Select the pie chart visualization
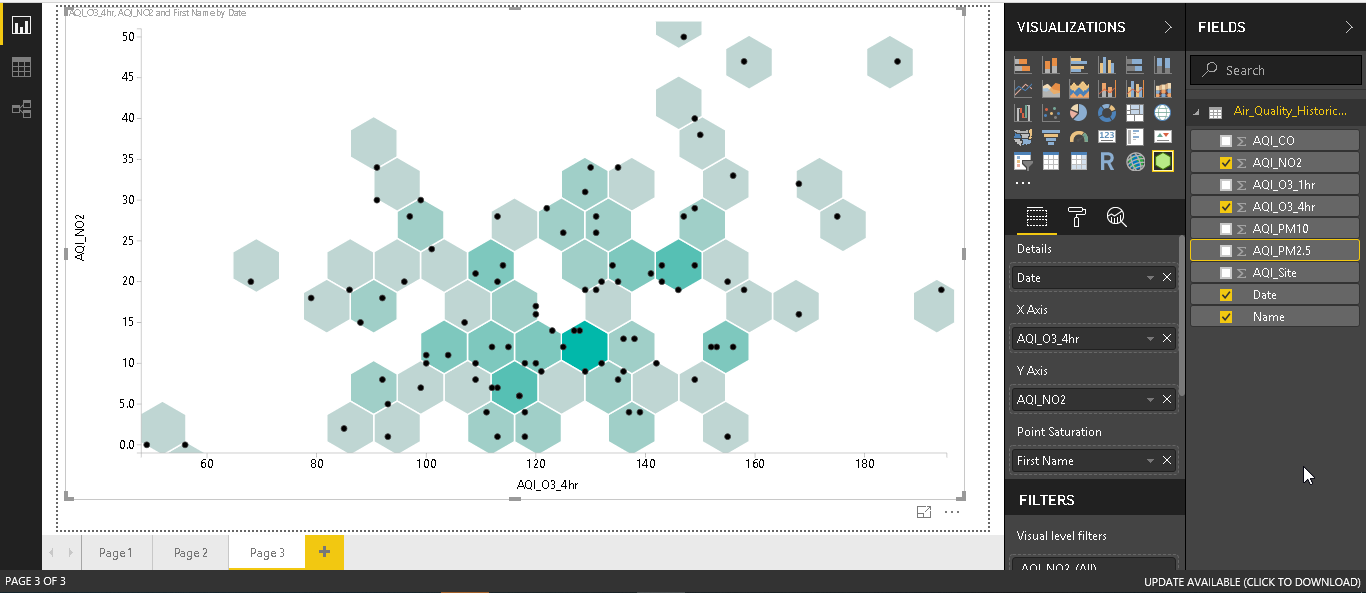The image size is (1366, 593). coord(1078,113)
